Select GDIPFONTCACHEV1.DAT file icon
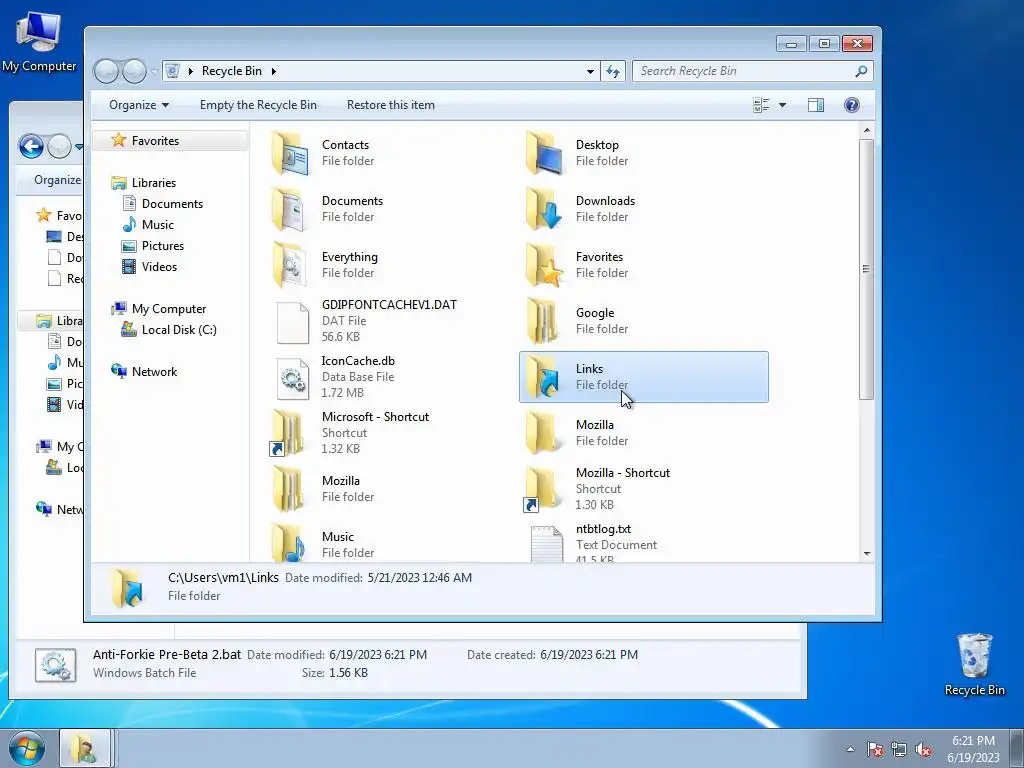Image resolution: width=1024 pixels, height=768 pixels. tap(292, 322)
